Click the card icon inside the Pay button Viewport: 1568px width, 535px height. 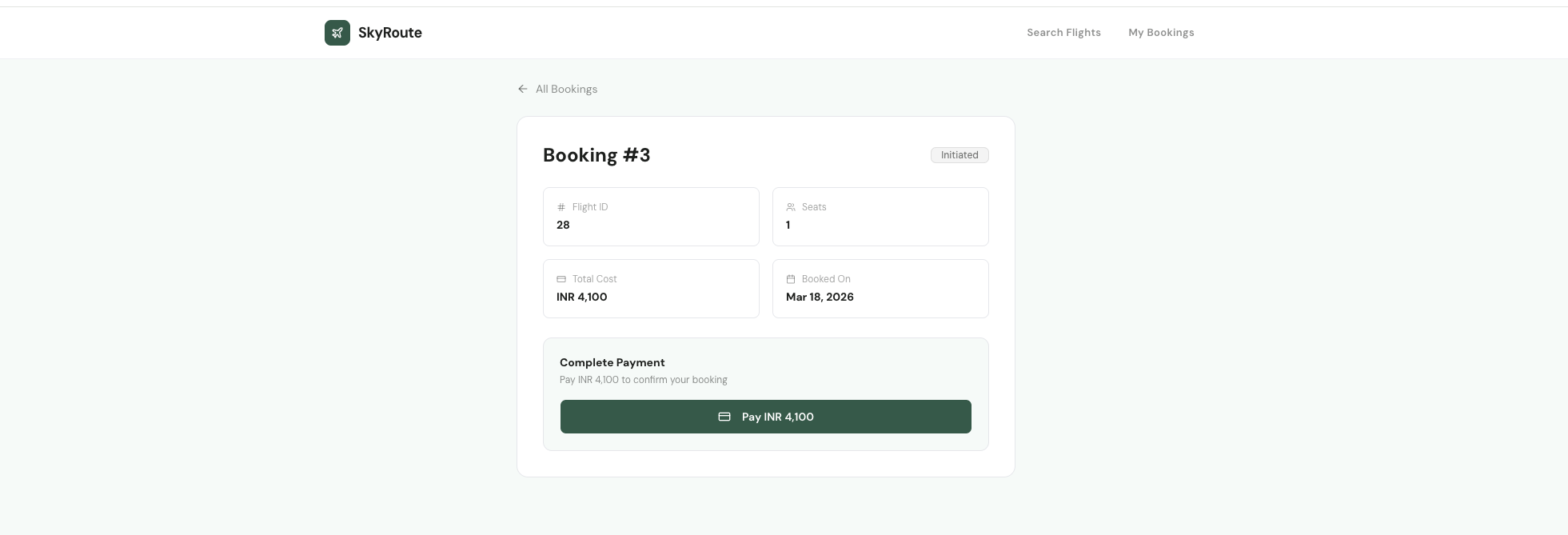pyautogui.click(x=724, y=417)
